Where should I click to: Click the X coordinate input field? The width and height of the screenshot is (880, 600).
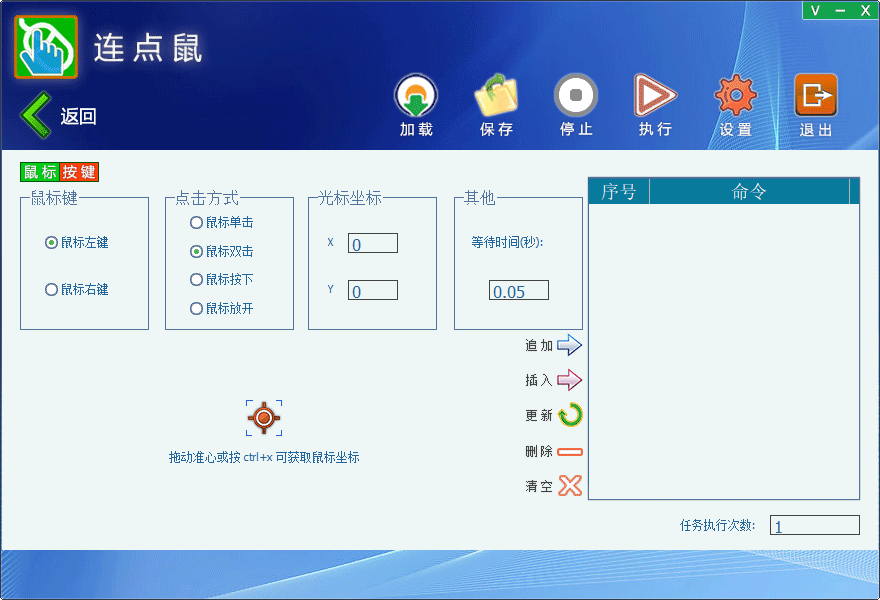373,244
